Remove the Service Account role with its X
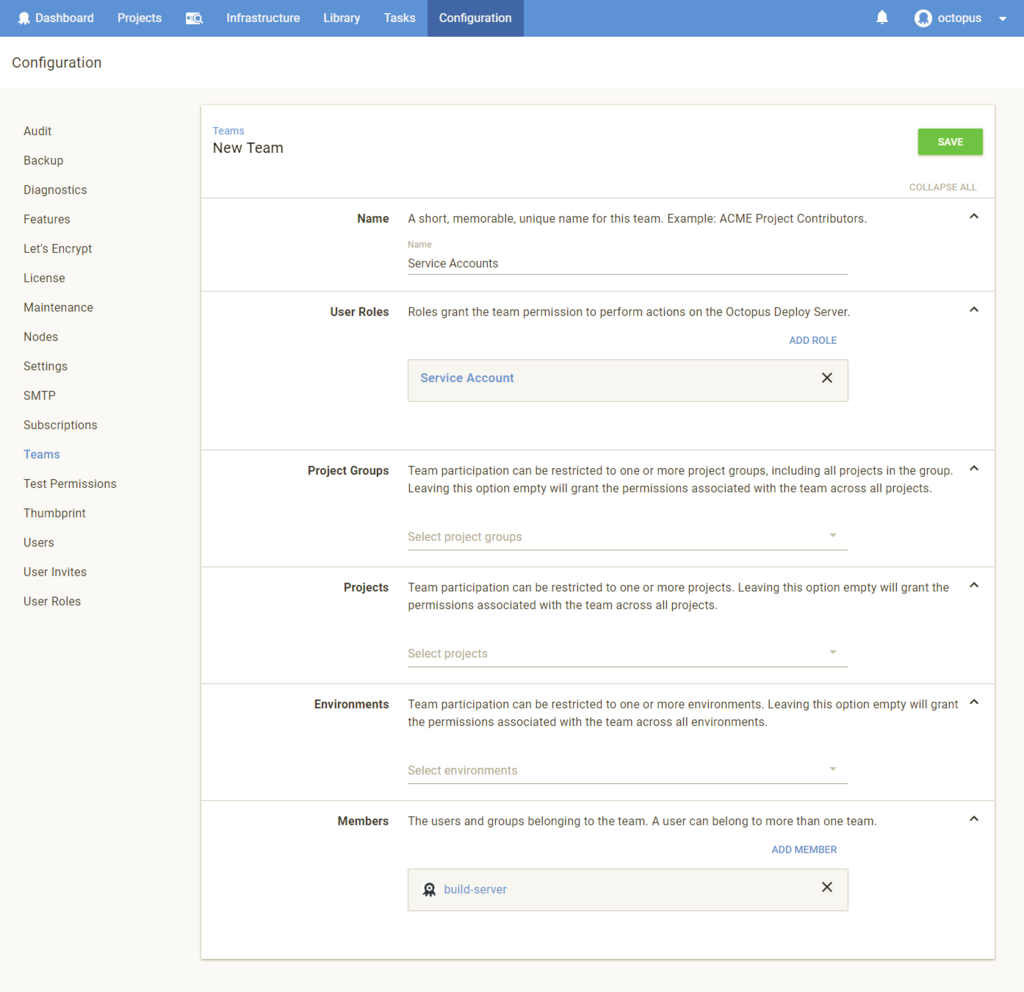 coord(827,378)
